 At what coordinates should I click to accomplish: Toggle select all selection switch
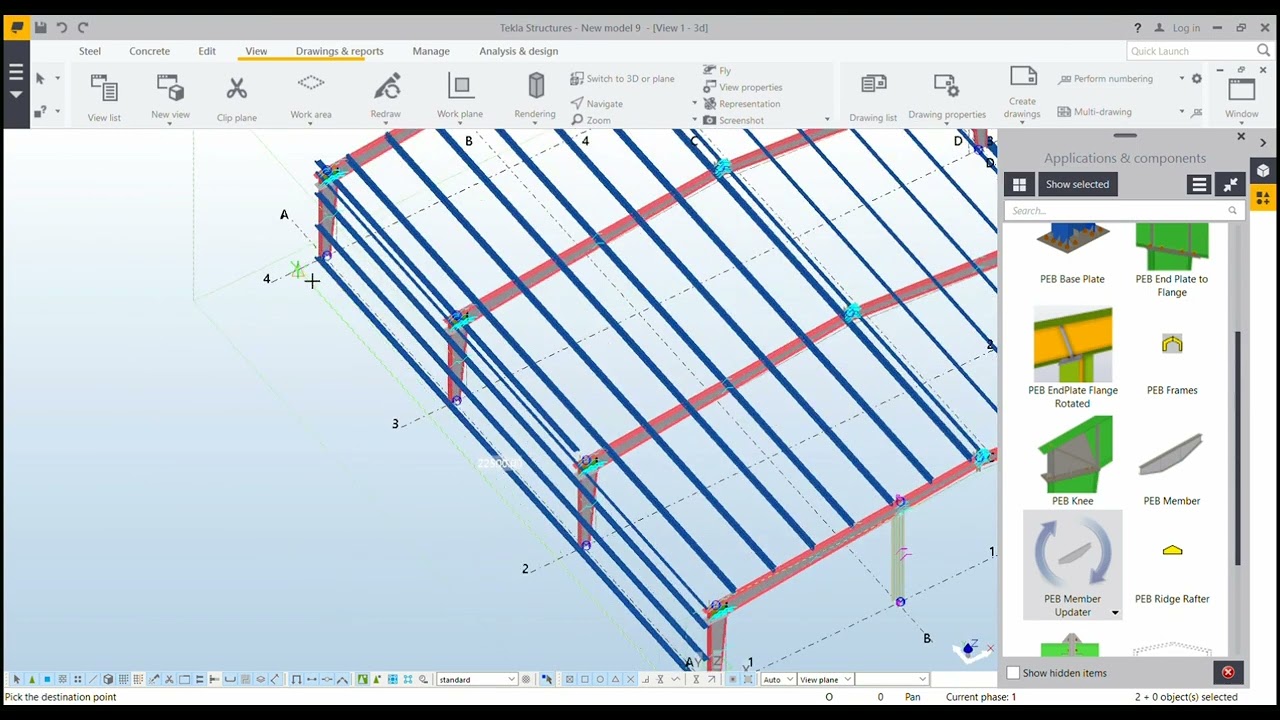17,680
